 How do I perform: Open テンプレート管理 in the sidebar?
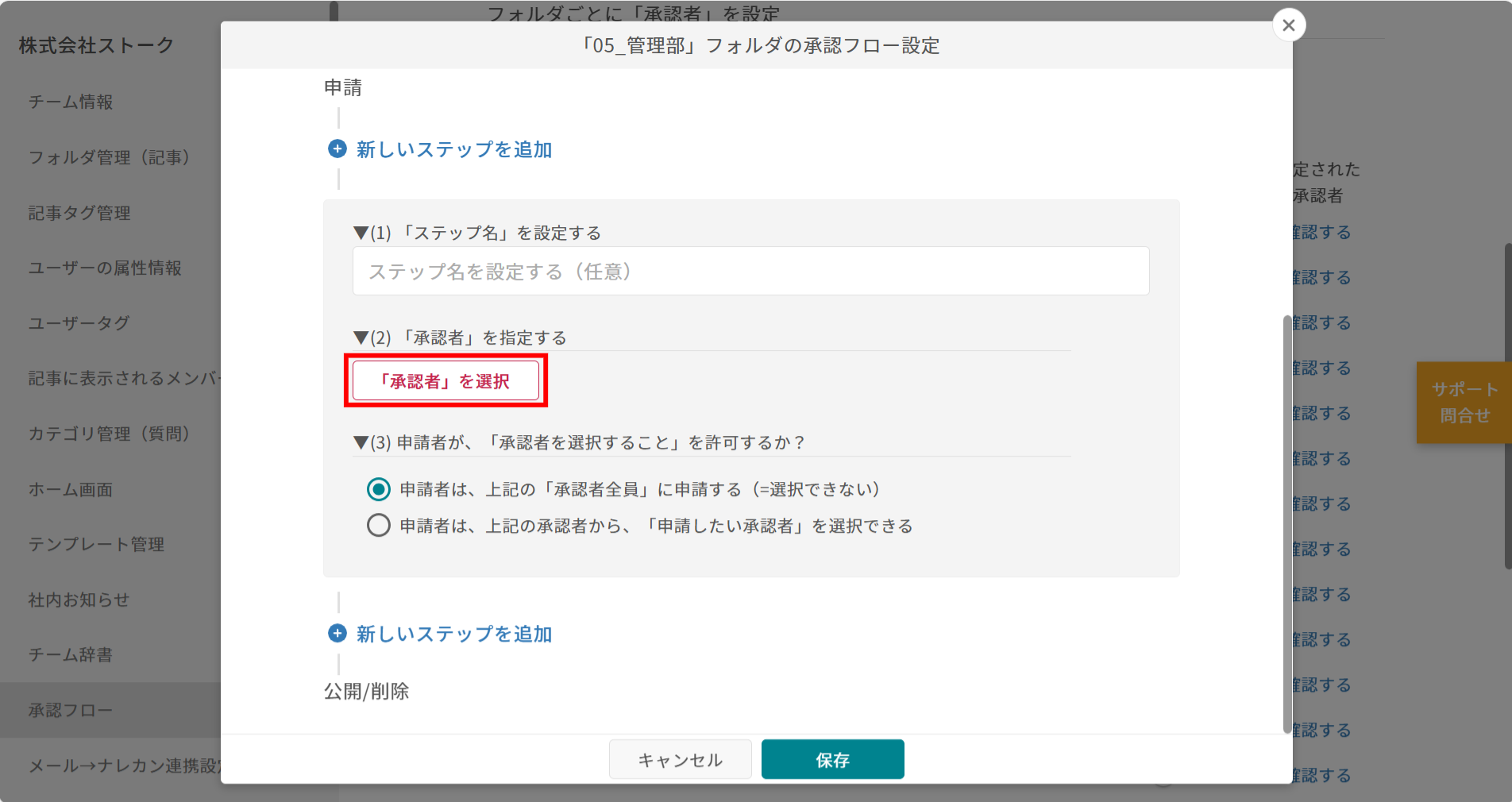(96, 545)
